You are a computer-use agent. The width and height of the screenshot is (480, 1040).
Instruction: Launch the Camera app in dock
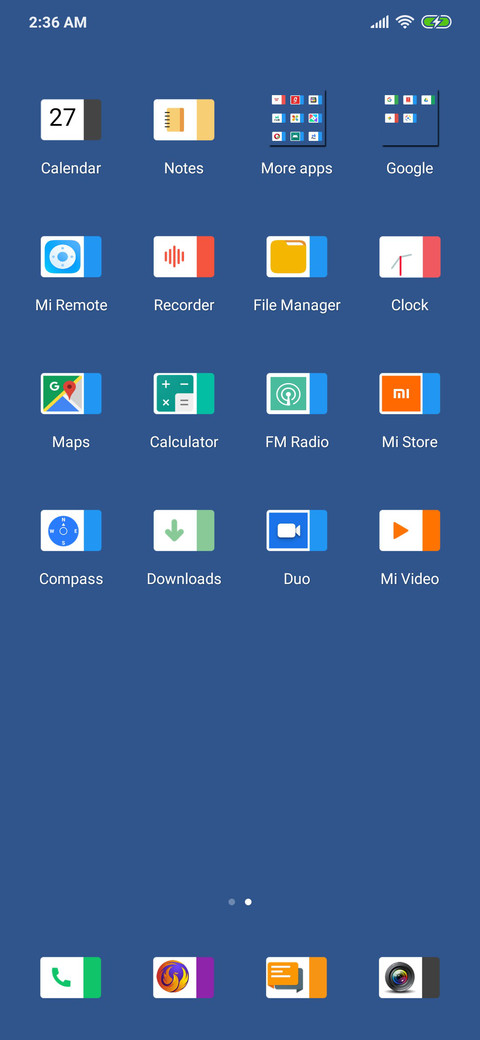(x=410, y=978)
